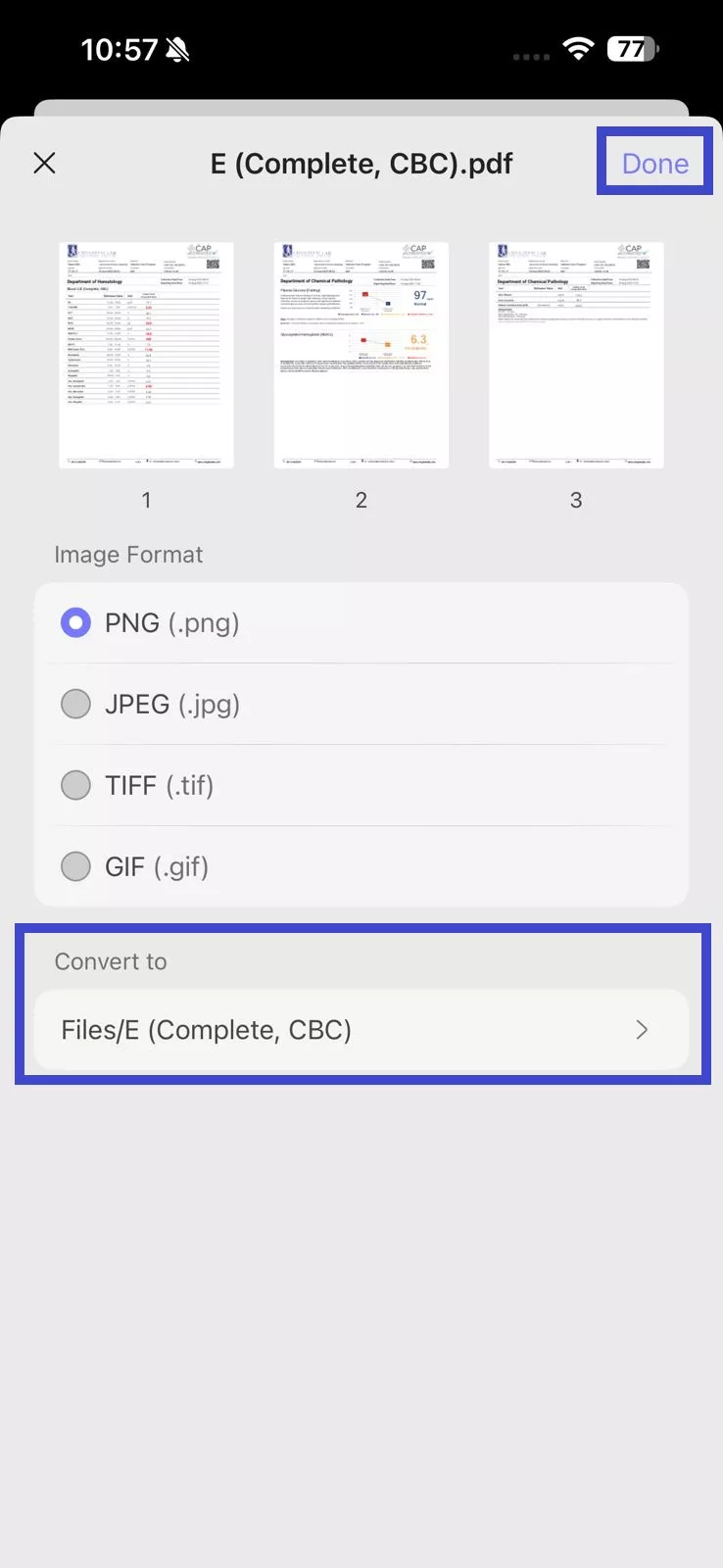Tap the page number label under page 1

146,500
